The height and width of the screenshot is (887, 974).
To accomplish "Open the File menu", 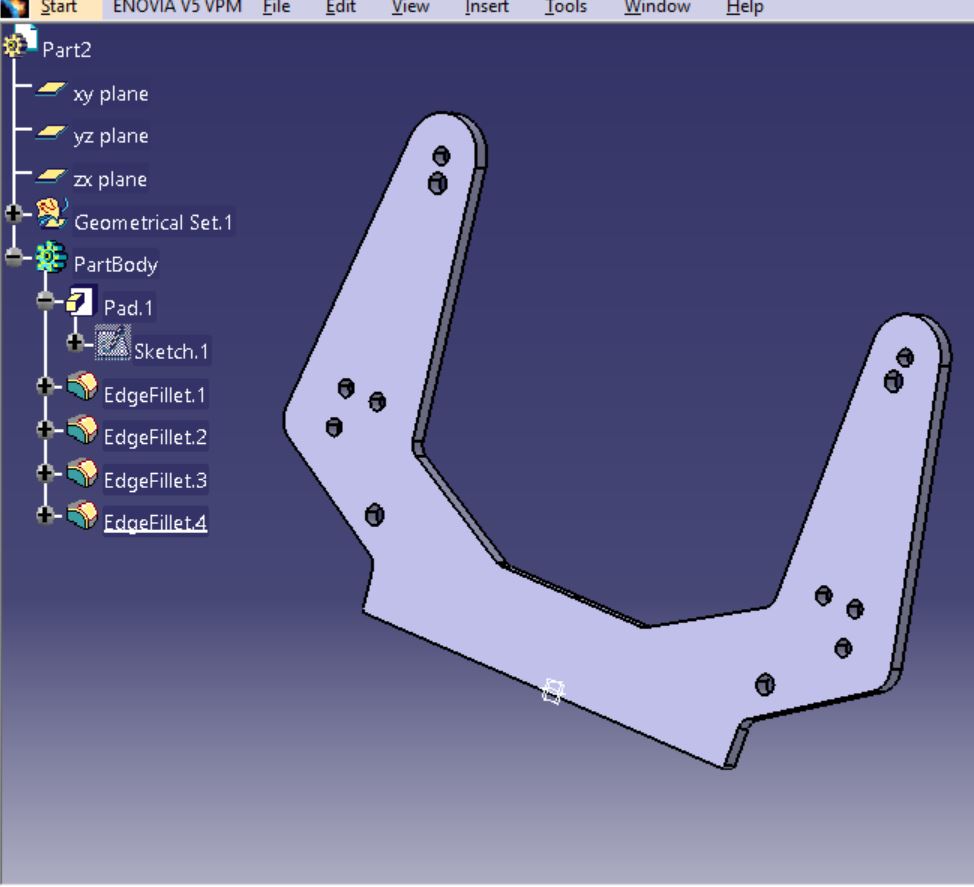I will [x=276, y=7].
